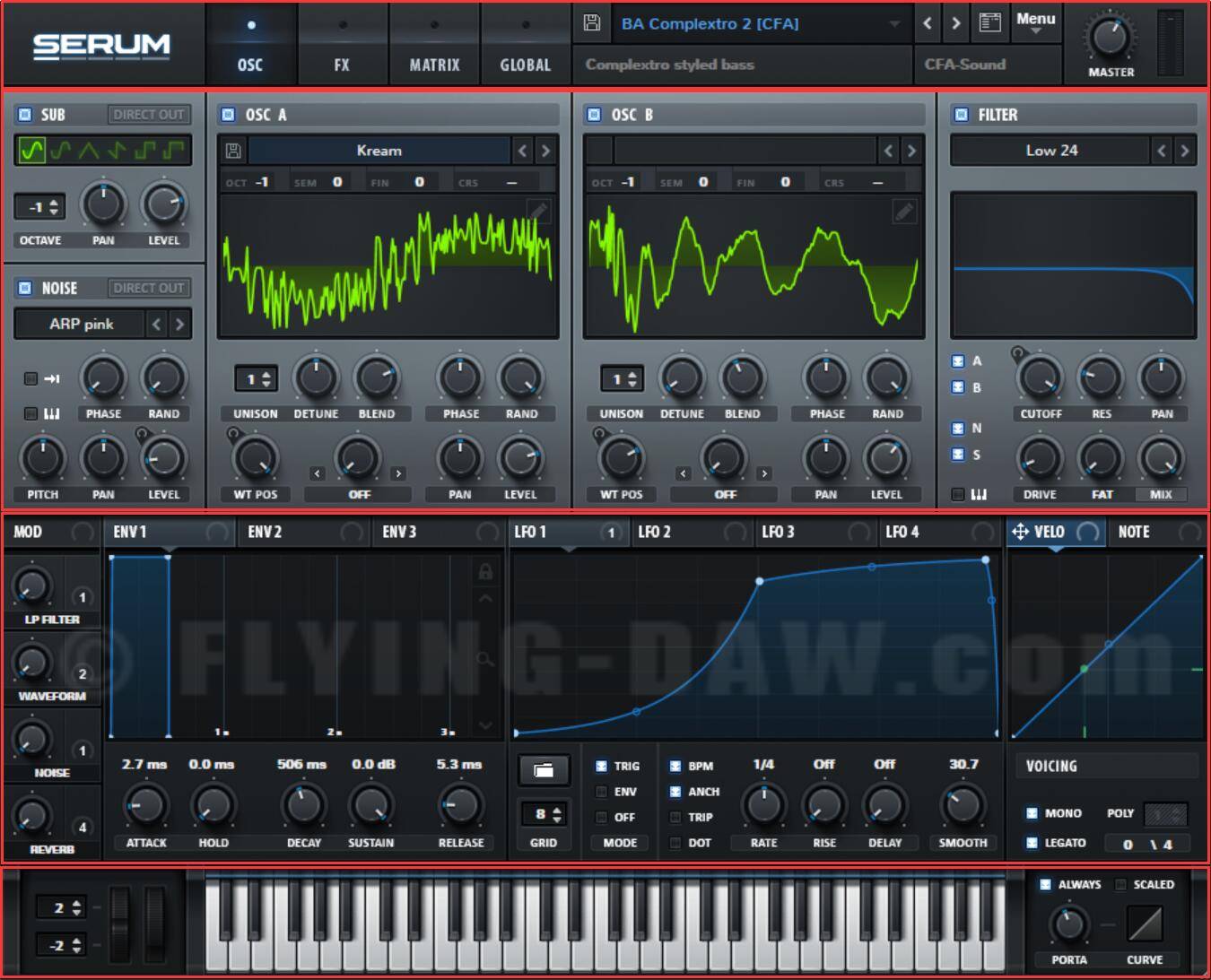Screen dimensions: 1211x980
Task: Toggle NOISE DIRECT OUT button
Action: coord(148,288)
